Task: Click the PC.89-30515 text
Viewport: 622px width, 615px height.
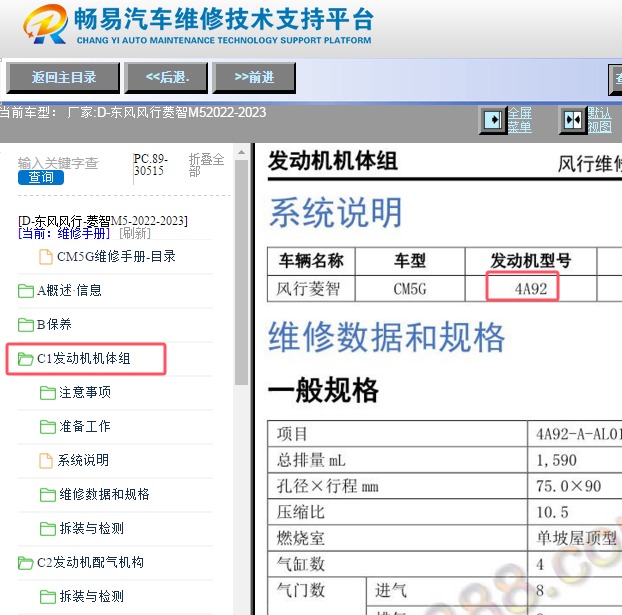Action: click(x=151, y=165)
